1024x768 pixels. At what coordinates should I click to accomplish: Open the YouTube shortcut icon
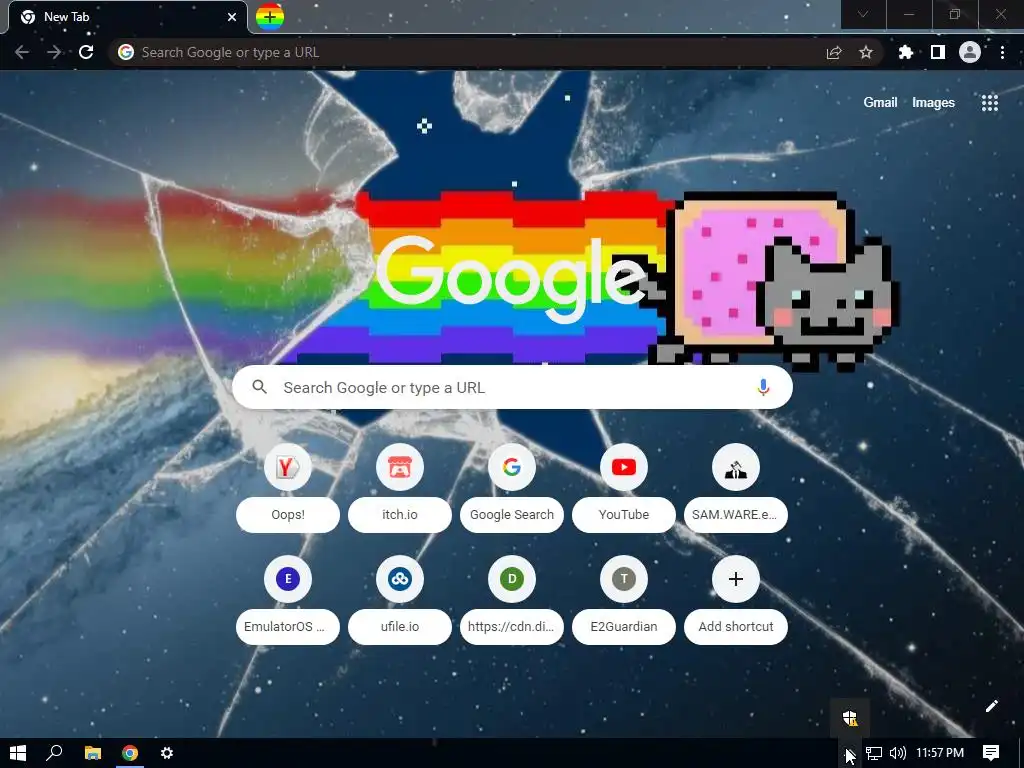624,467
